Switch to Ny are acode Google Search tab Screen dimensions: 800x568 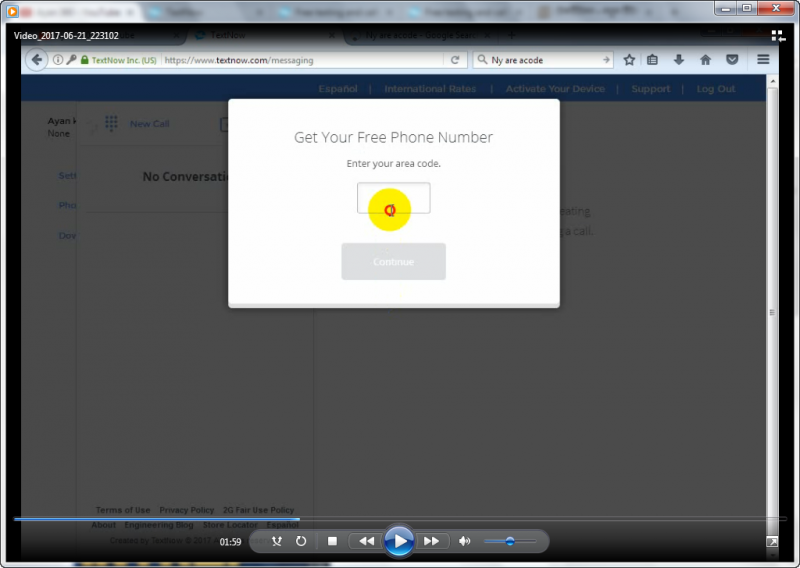420,35
